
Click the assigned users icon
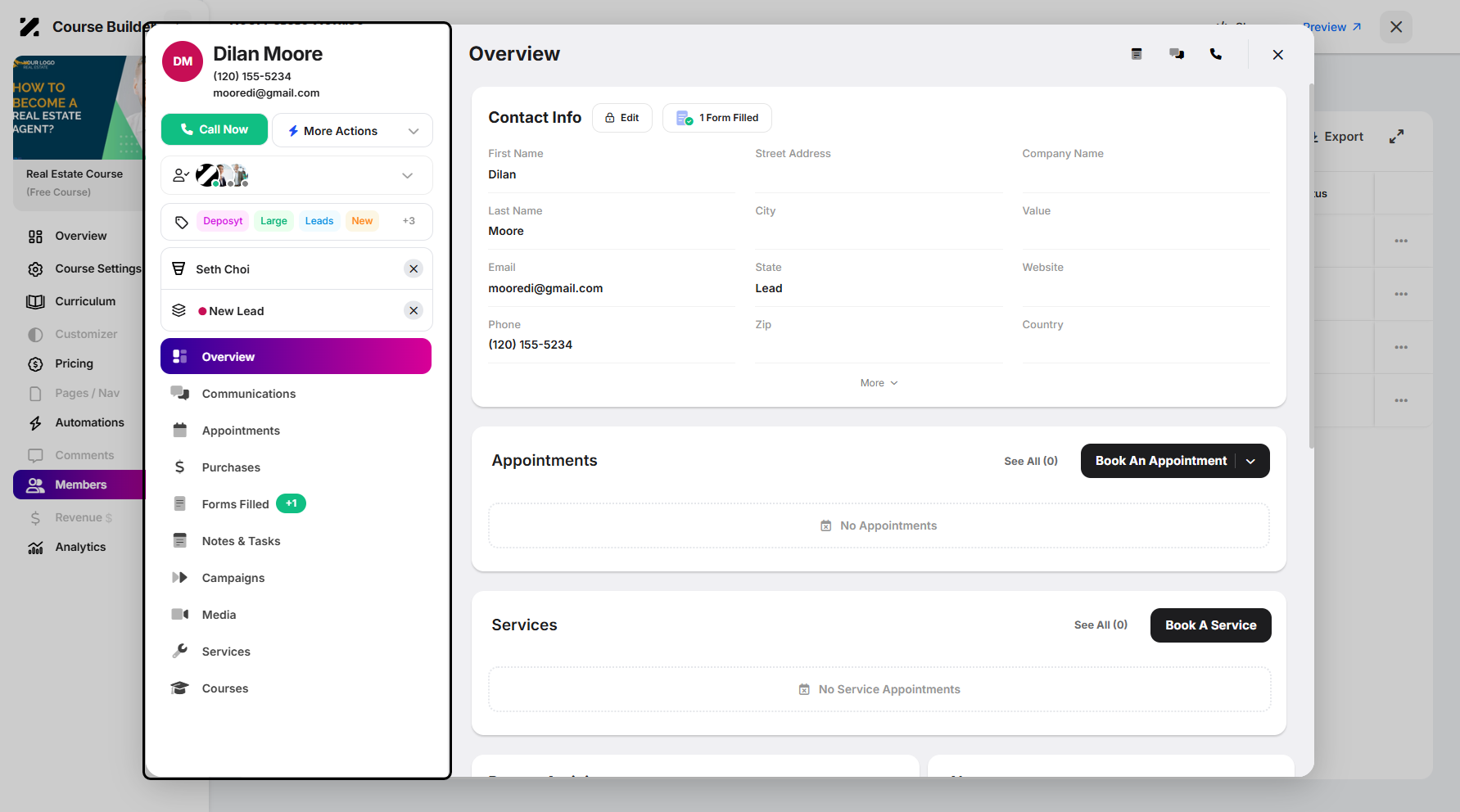point(181,175)
